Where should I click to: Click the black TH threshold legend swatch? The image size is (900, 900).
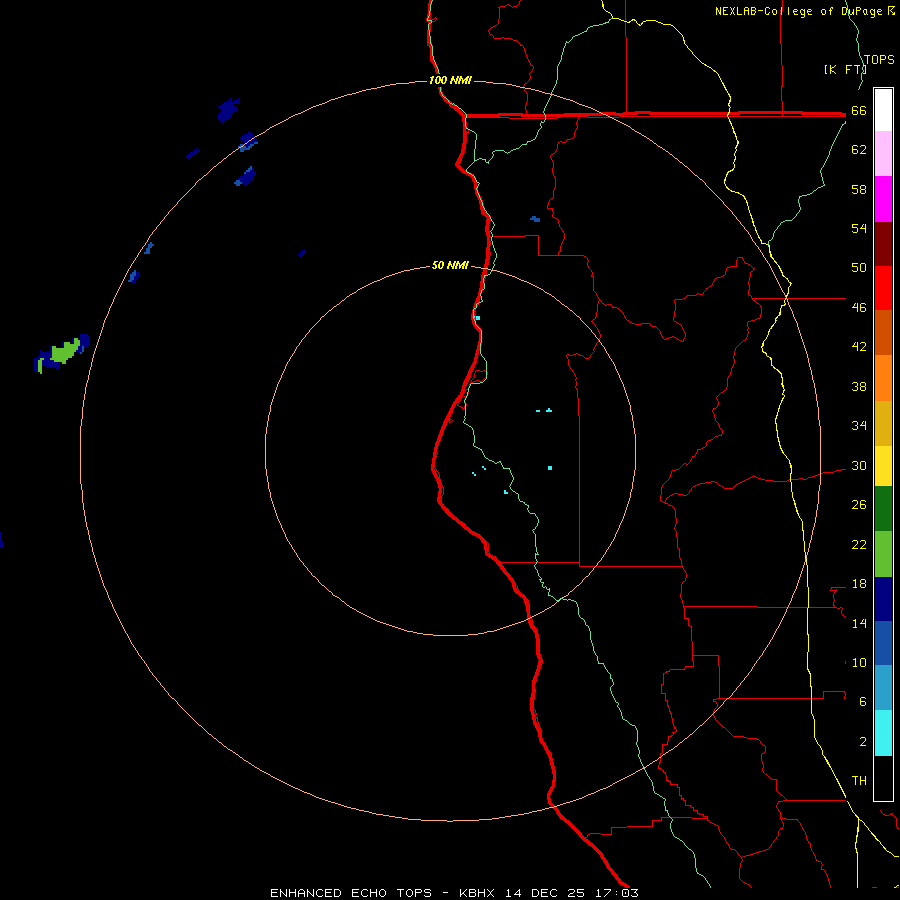883,778
